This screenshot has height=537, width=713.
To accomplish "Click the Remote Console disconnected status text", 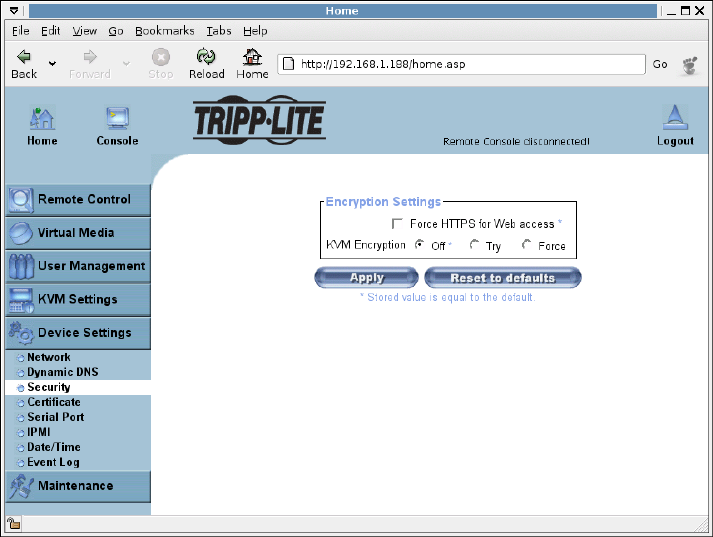I will [x=516, y=142].
